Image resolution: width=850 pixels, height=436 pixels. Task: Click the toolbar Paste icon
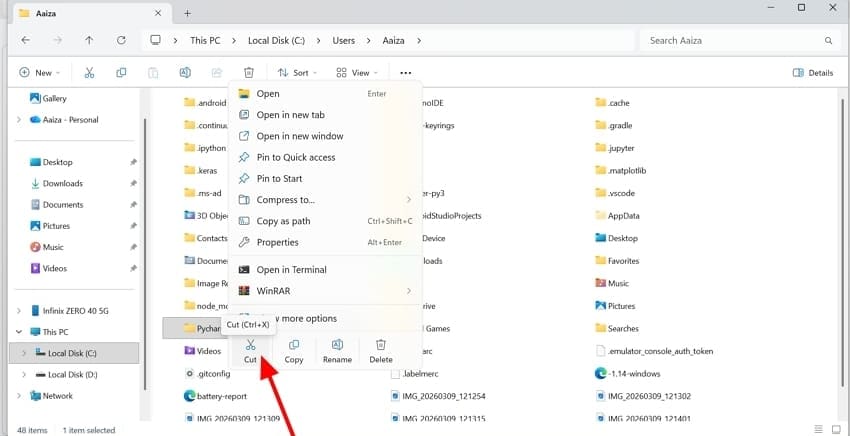pyautogui.click(x=153, y=73)
